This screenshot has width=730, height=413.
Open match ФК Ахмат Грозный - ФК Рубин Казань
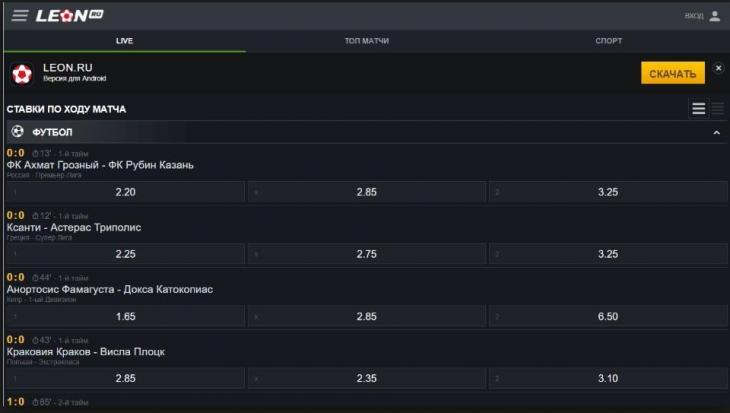point(100,165)
